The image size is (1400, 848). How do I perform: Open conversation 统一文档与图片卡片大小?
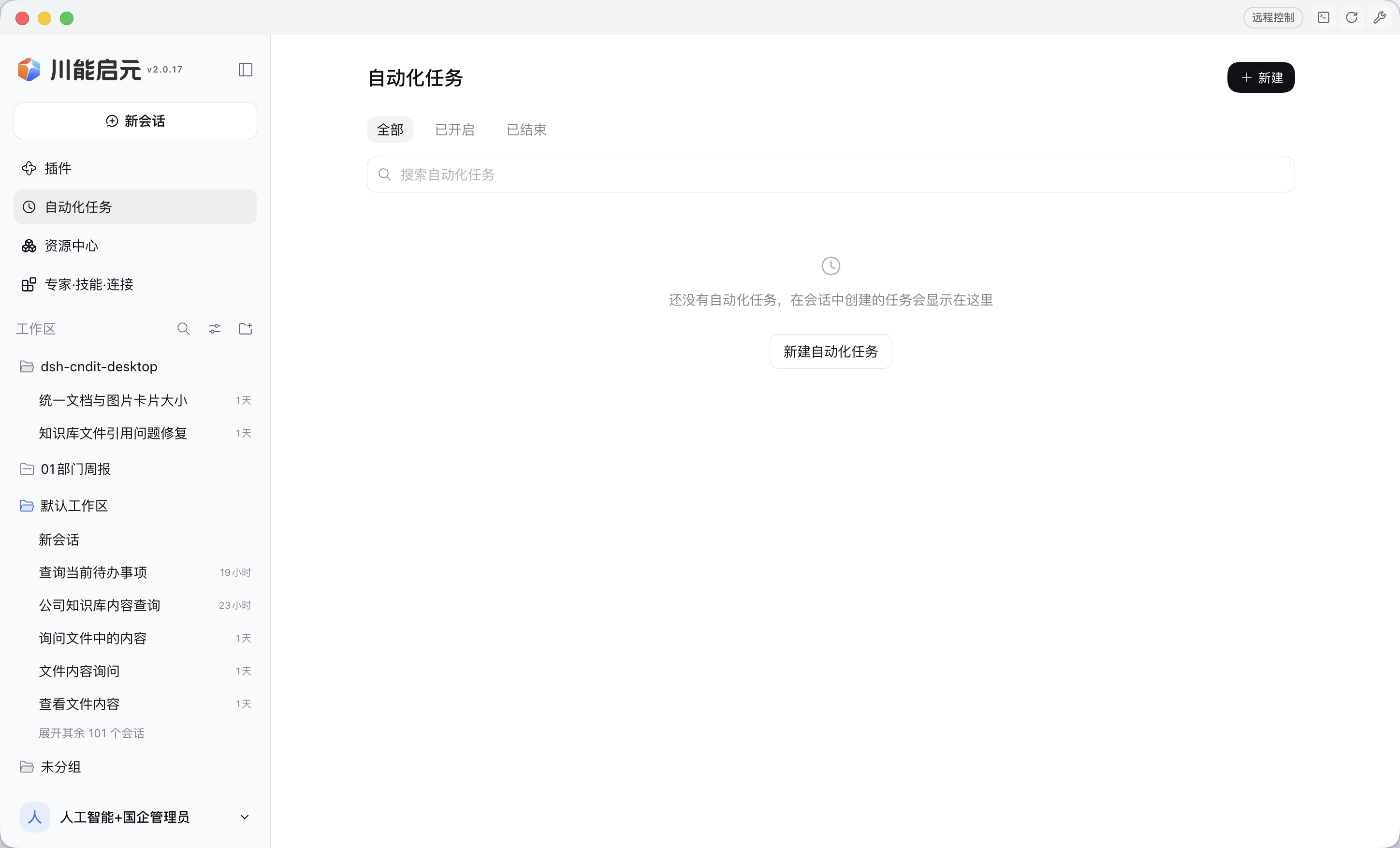tap(135, 400)
